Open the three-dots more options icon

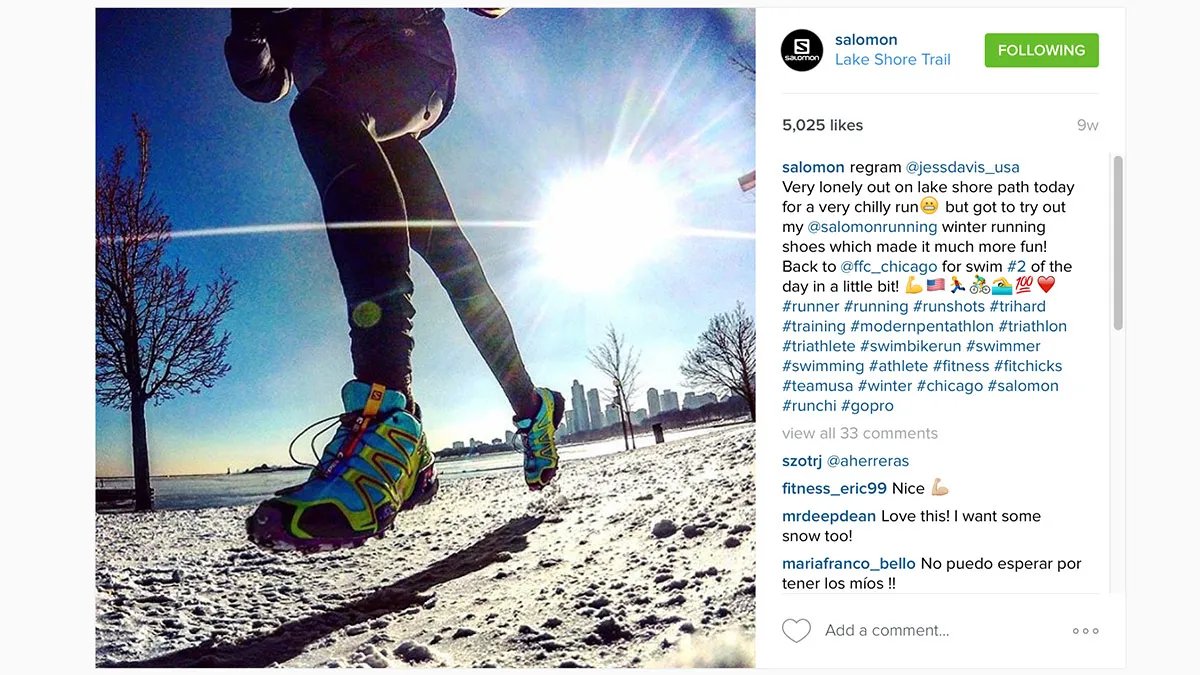[1085, 631]
